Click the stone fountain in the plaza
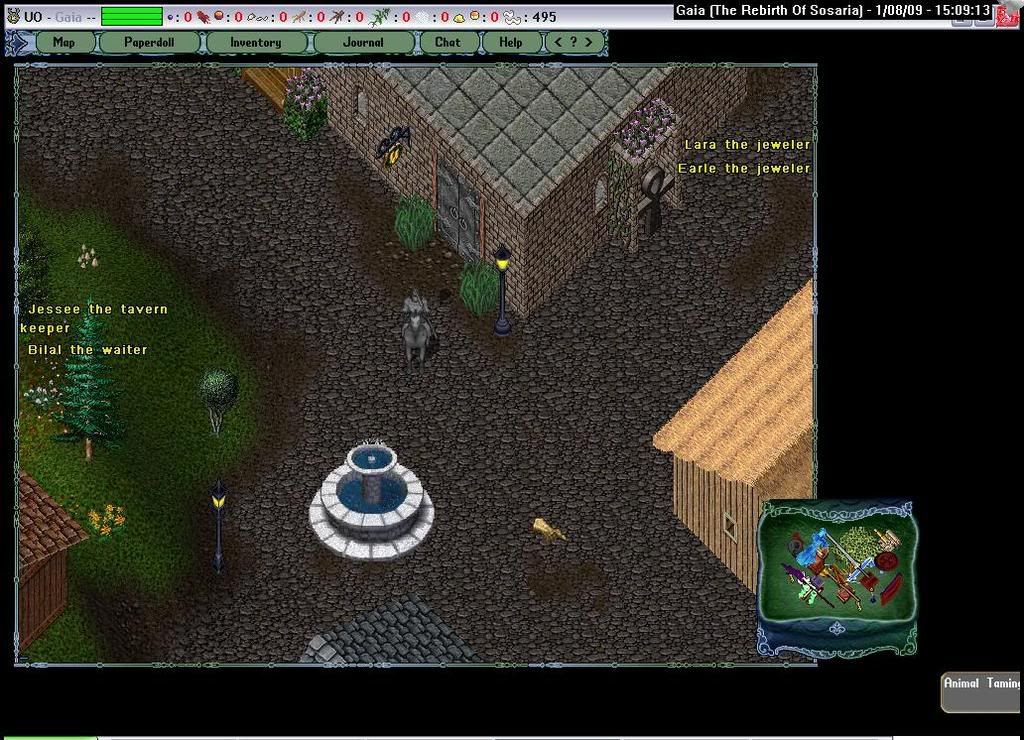The image size is (1024, 740). click(x=371, y=500)
